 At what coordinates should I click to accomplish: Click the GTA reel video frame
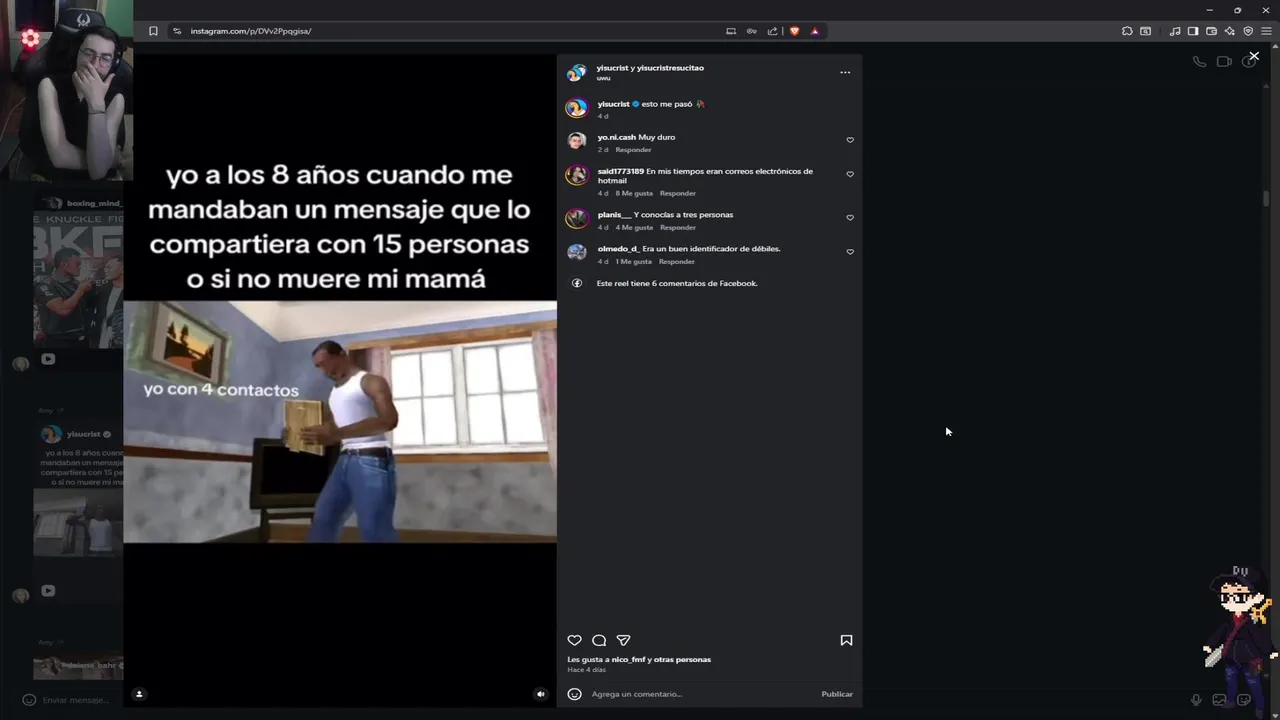click(340, 422)
